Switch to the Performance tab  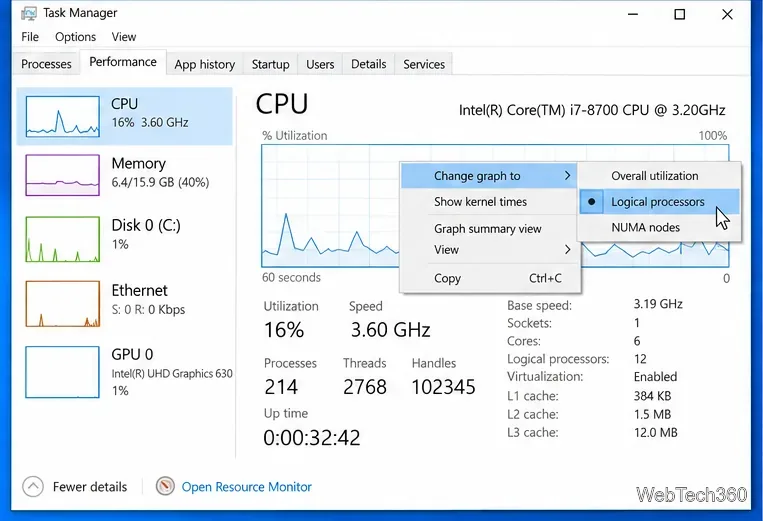point(123,62)
